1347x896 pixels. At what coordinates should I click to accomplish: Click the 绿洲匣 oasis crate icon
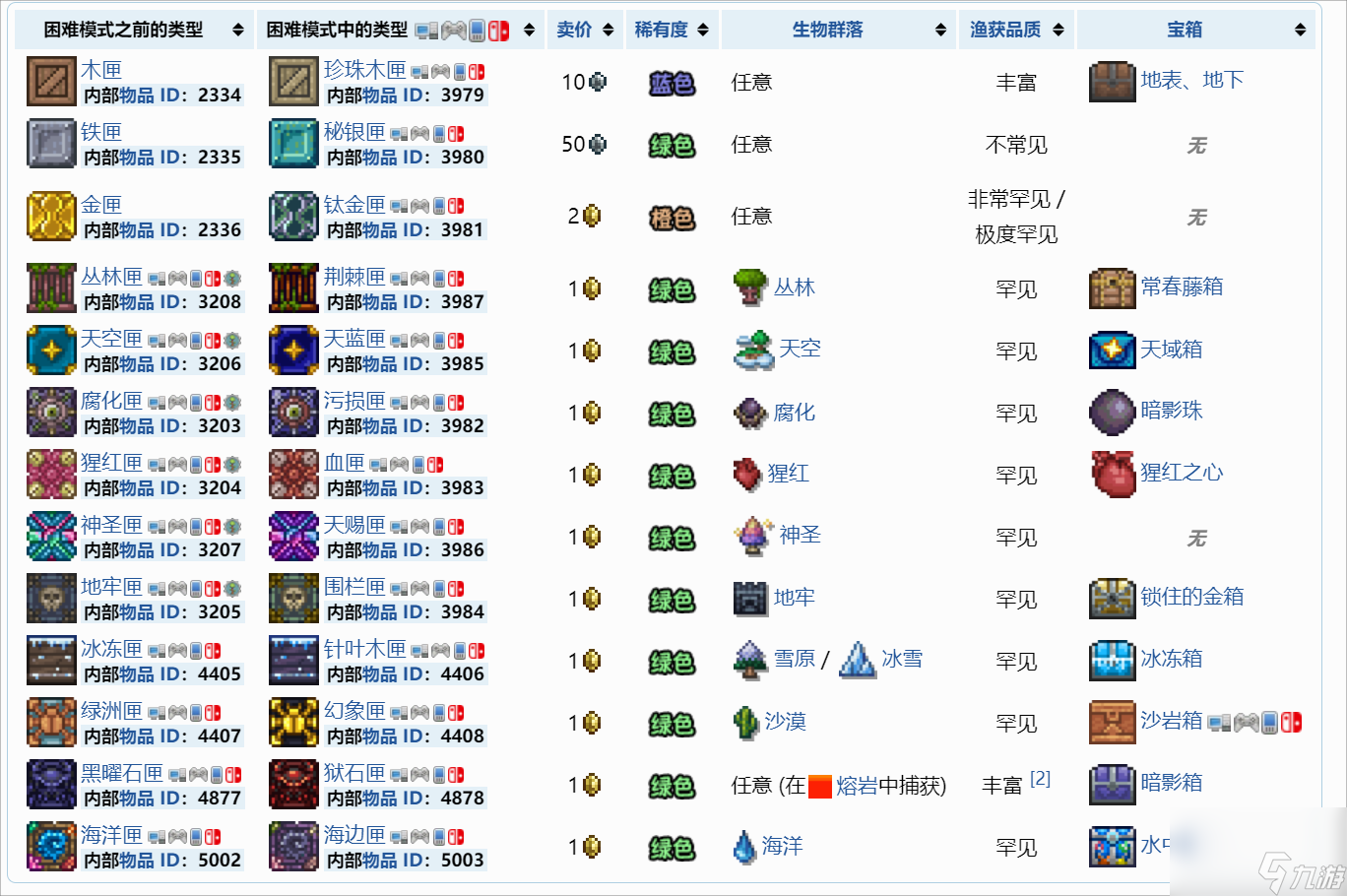(x=51, y=723)
